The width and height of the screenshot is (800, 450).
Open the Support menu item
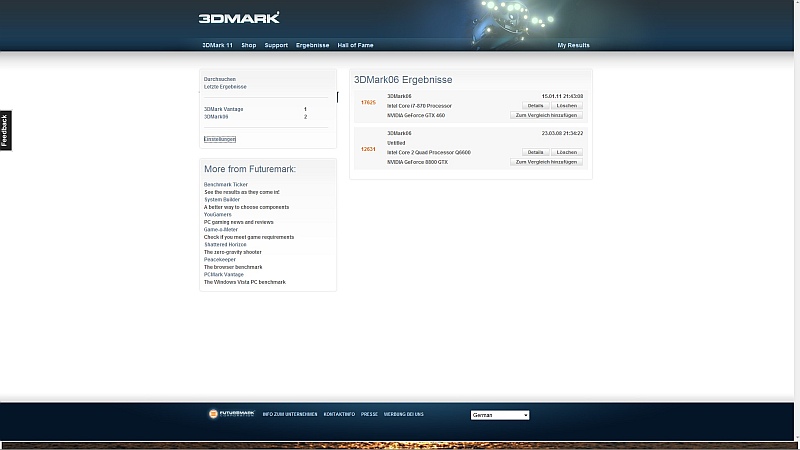point(276,45)
